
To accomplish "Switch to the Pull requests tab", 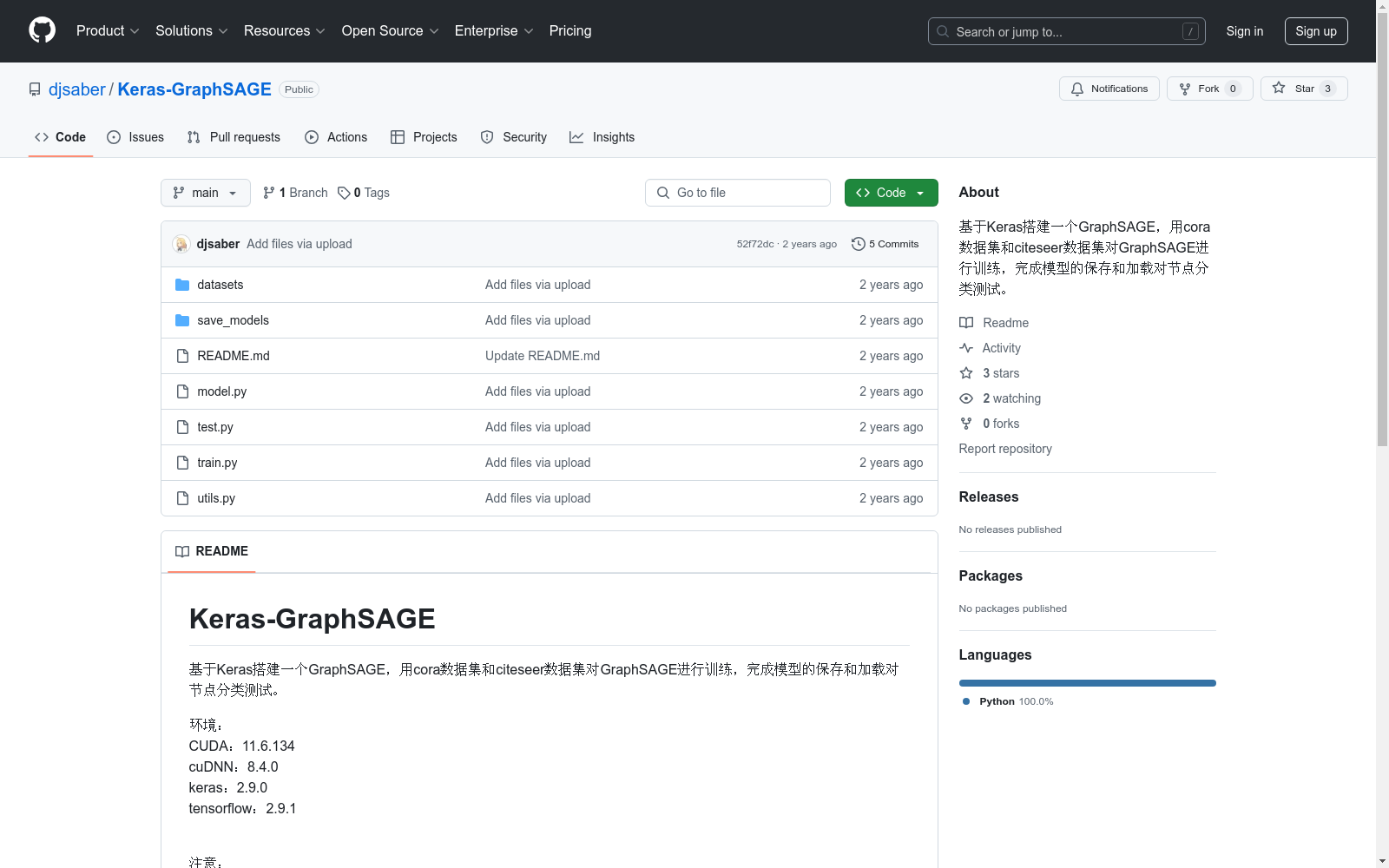I will (x=234, y=137).
